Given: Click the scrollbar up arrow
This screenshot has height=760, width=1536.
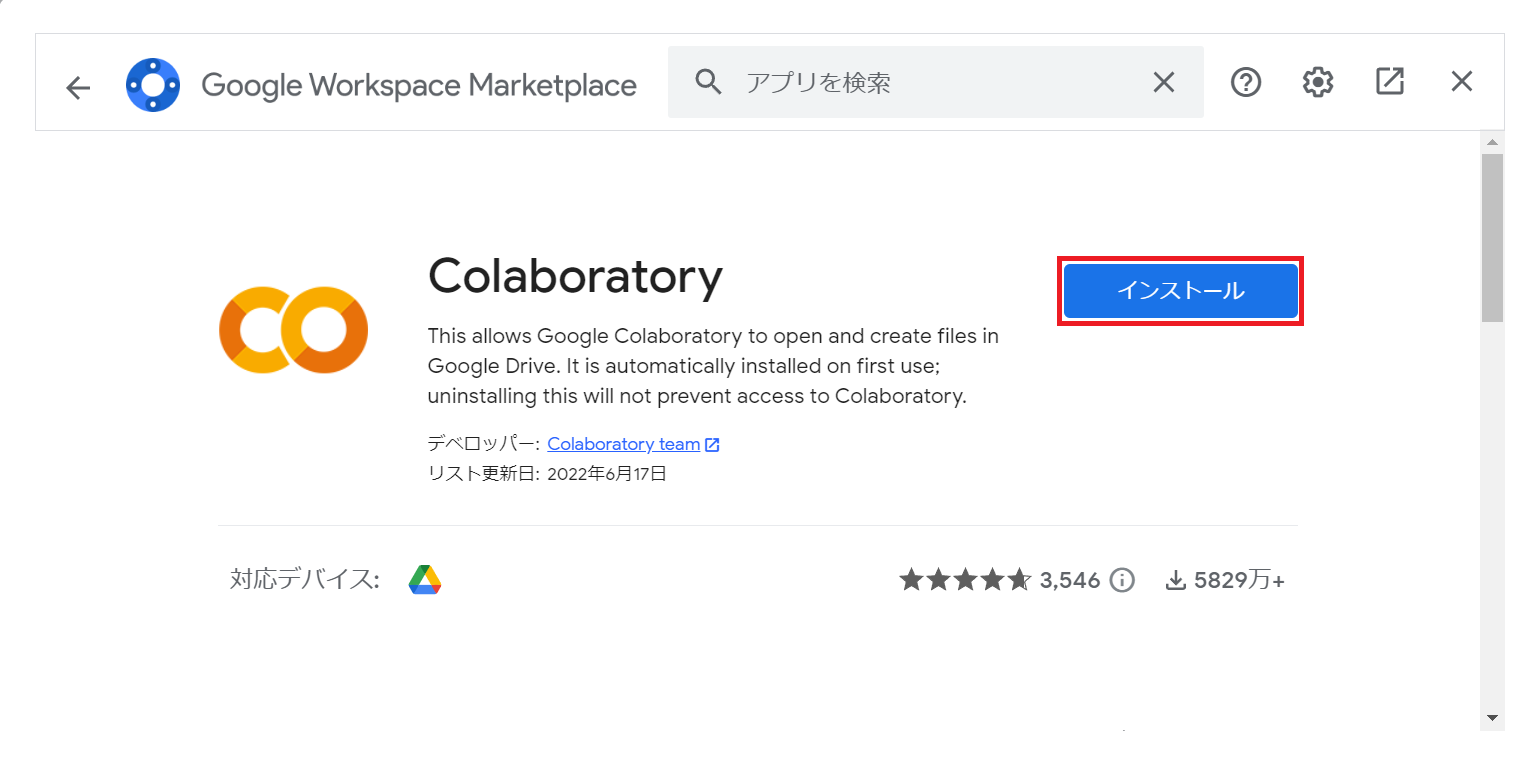Looking at the screenshot, I should (1494, 141).
